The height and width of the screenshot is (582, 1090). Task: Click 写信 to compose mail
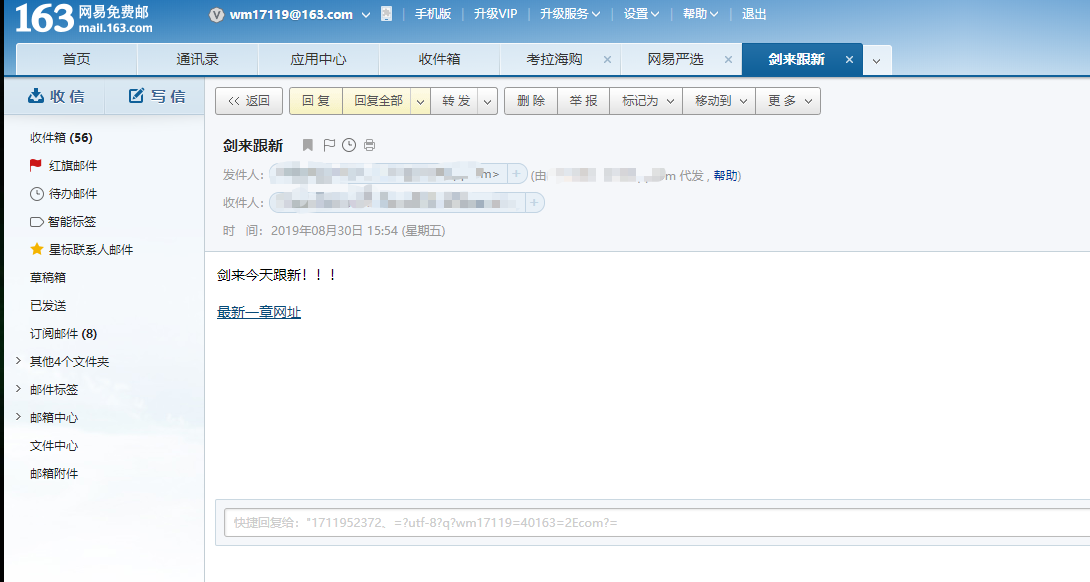[x=157, y=97]
